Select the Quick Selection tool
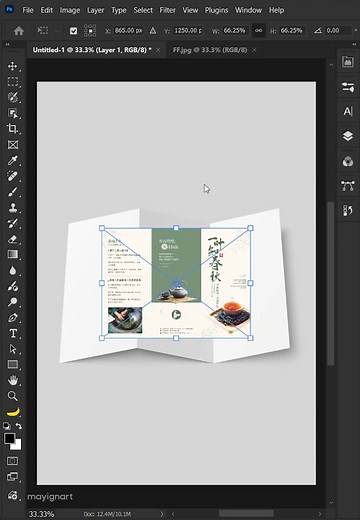Viewport: 360px width, 520px height. click(13, 97)
